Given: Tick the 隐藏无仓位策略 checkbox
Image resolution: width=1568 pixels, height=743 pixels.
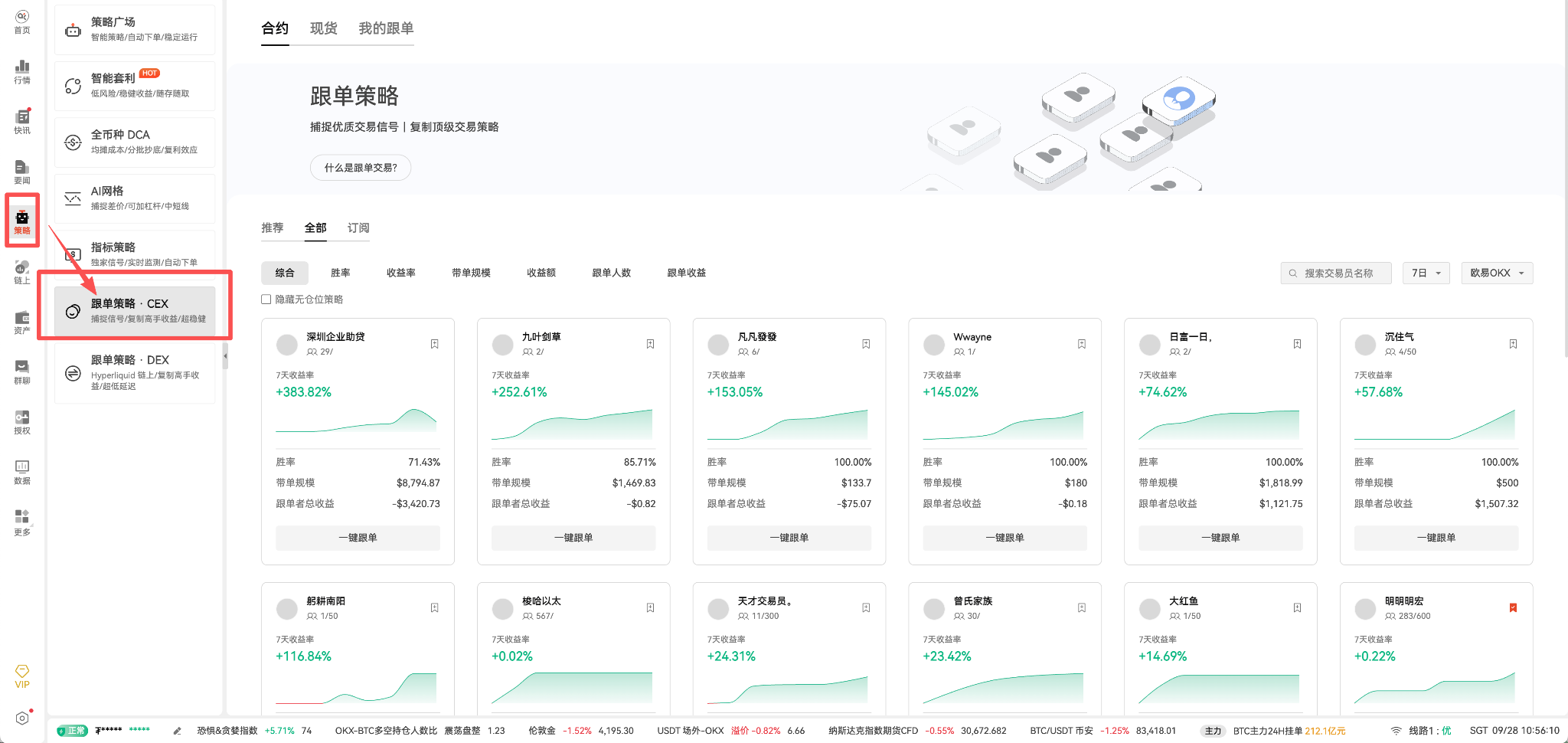Looking at the screenshot, I should click(x=266, y=299).
